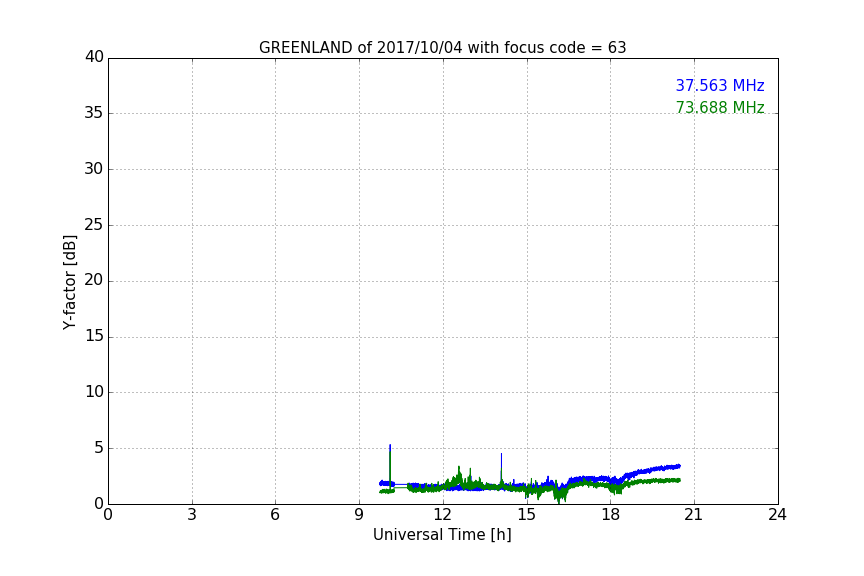
Task: Click the x-axis tick label '3'
Action: pos(192,515)
